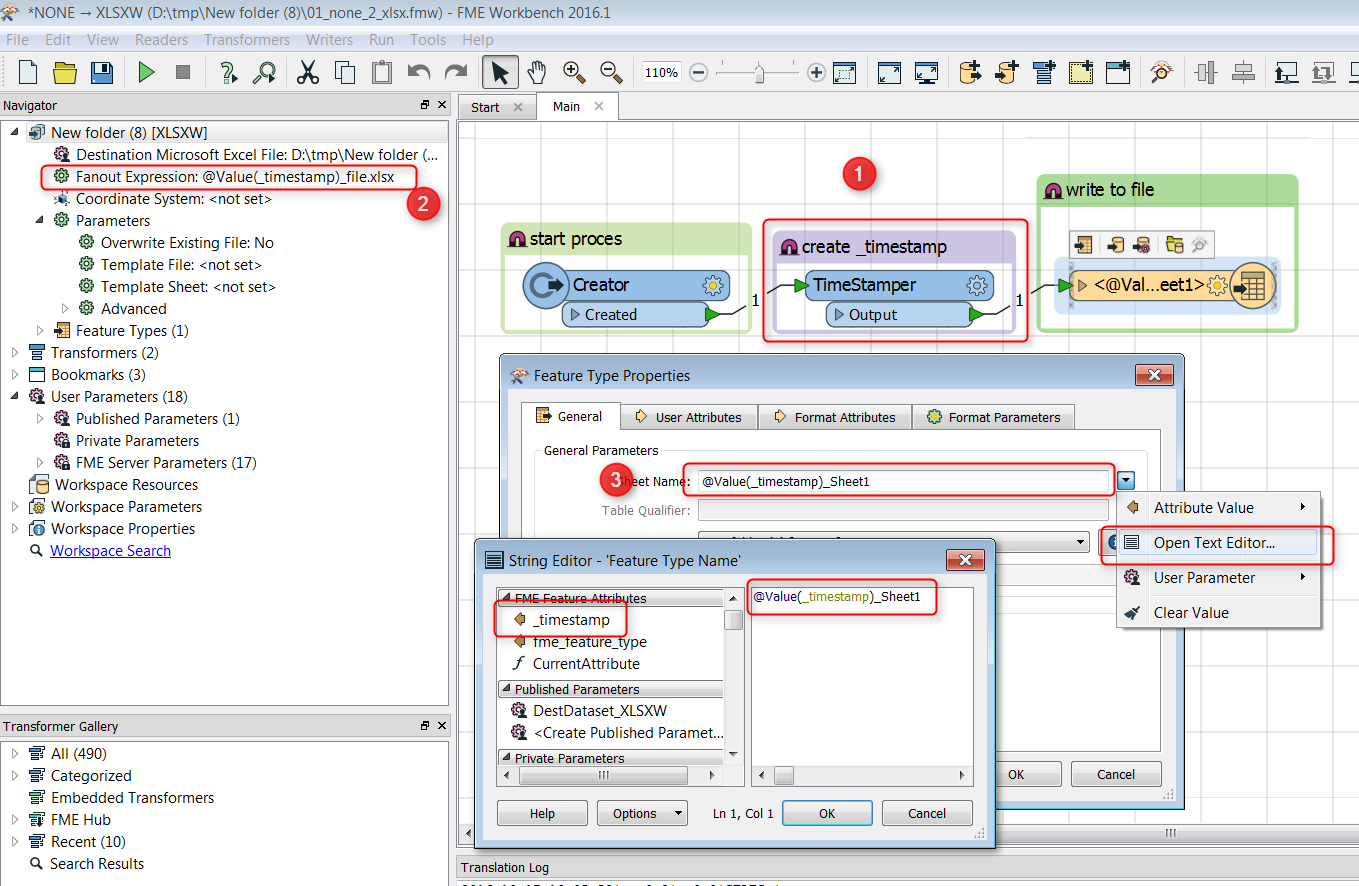The height and width of the screenshot is (886, 1359).
Task: Open the Workspace Search link
Action: coord(110,551)
